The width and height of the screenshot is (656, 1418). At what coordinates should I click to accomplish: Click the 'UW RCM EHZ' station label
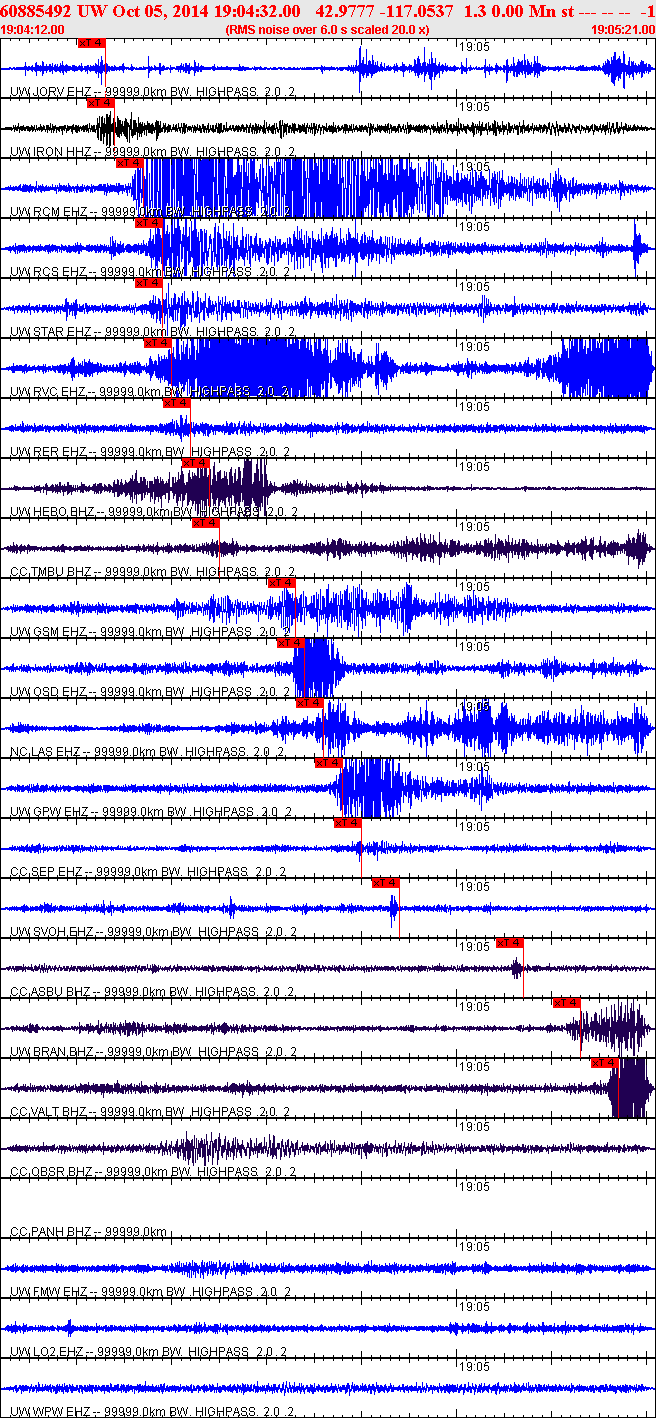(x=49, y=212)
